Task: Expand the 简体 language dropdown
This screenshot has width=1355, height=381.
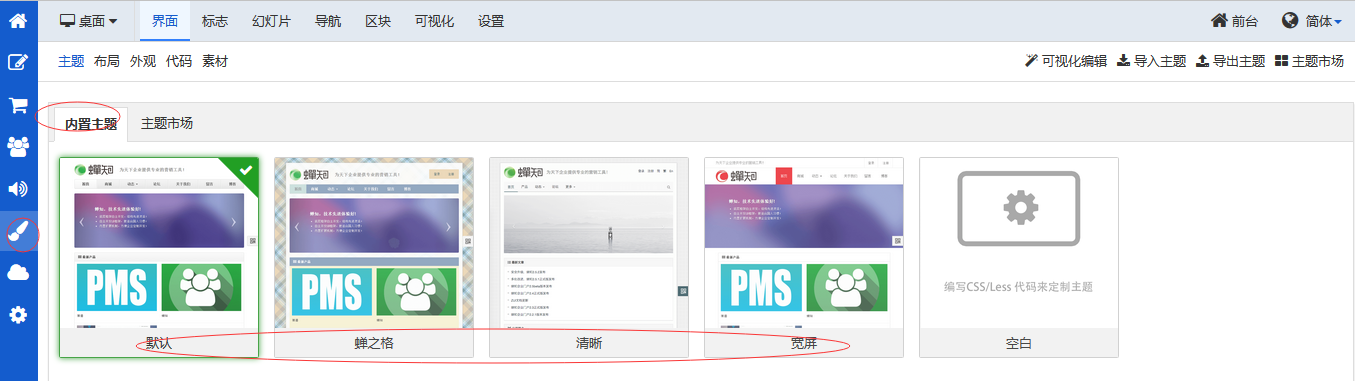Action: 1310,20
